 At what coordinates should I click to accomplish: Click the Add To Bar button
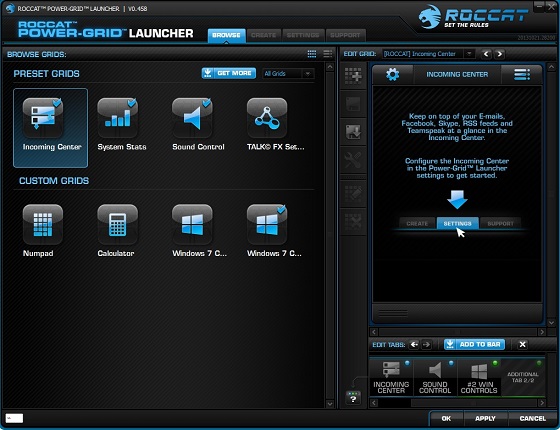tap(474, 344)
